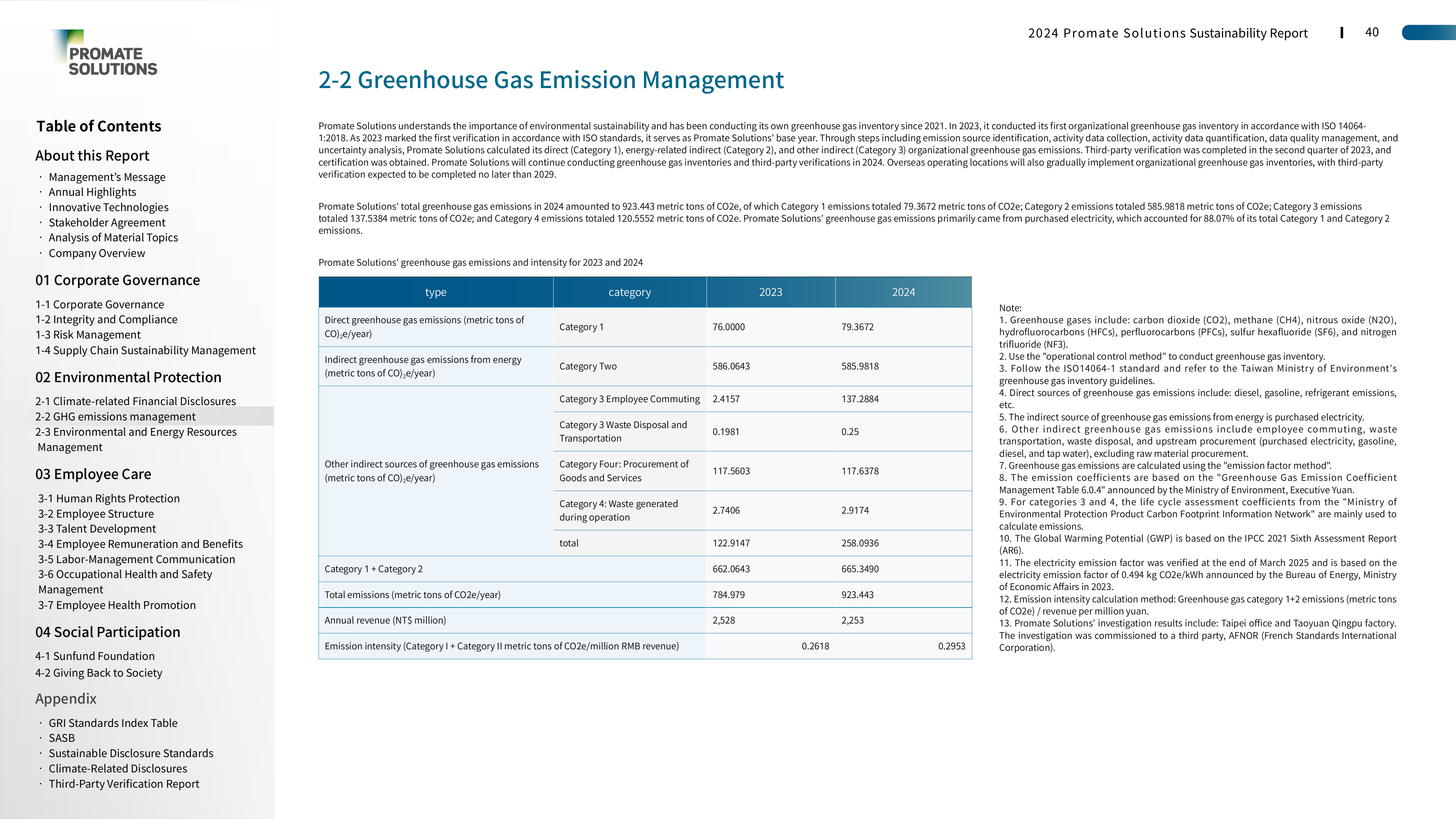Click the Table of Contents heading
Screen dimensions: 1456x819
99,126
